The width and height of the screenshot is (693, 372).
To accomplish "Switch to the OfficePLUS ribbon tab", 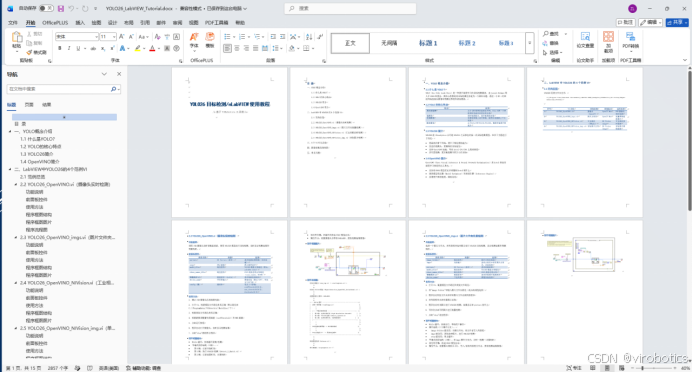I will [x=55, y=23].
